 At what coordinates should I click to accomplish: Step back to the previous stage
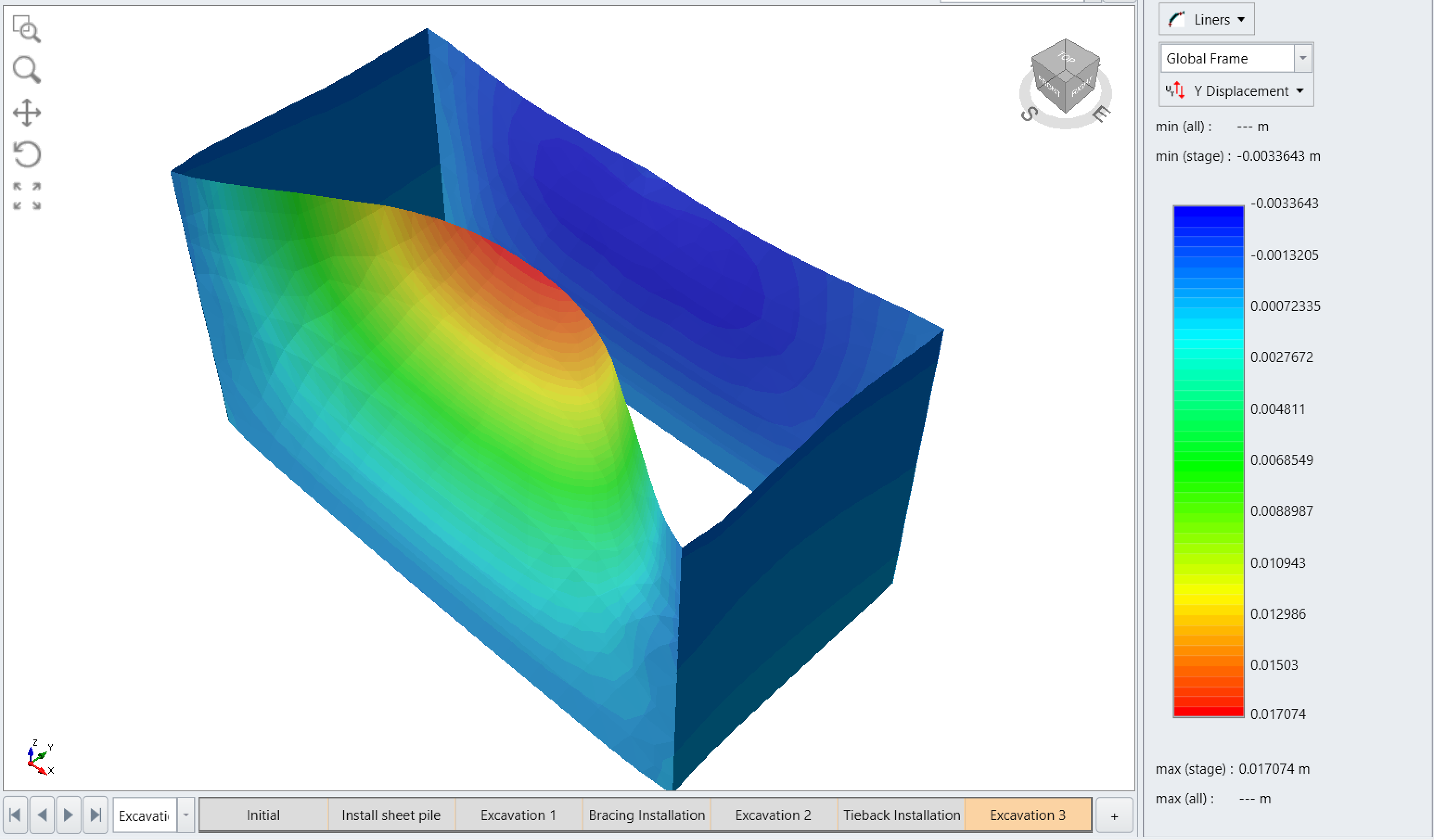(x=42, y=815)
